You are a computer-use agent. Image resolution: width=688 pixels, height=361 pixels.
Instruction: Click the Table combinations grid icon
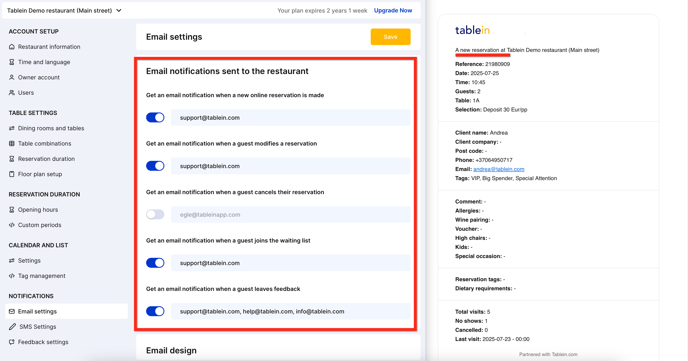(12, 143)
